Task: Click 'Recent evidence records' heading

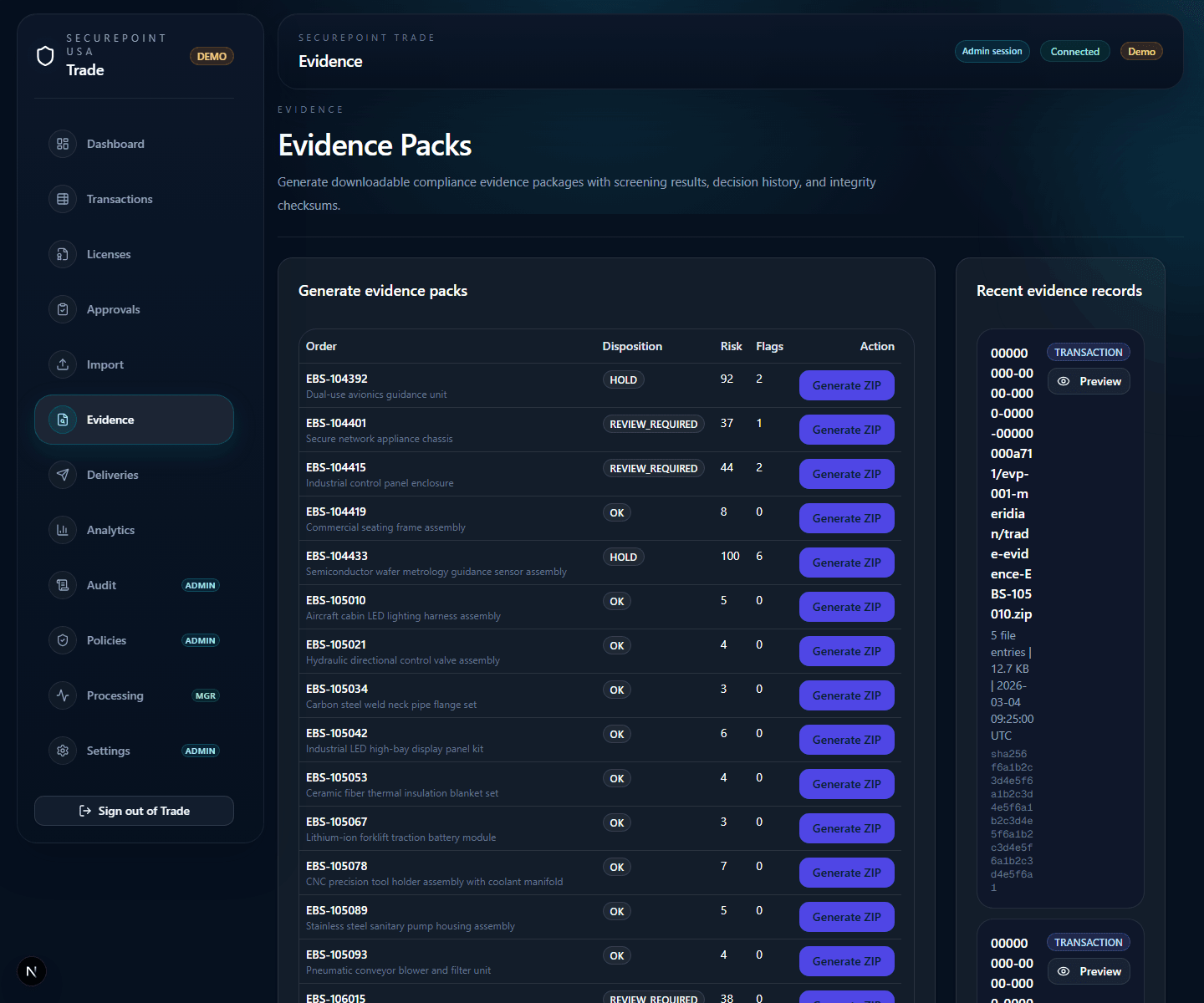Action: pyautogui.click(x=1059, y=291)
